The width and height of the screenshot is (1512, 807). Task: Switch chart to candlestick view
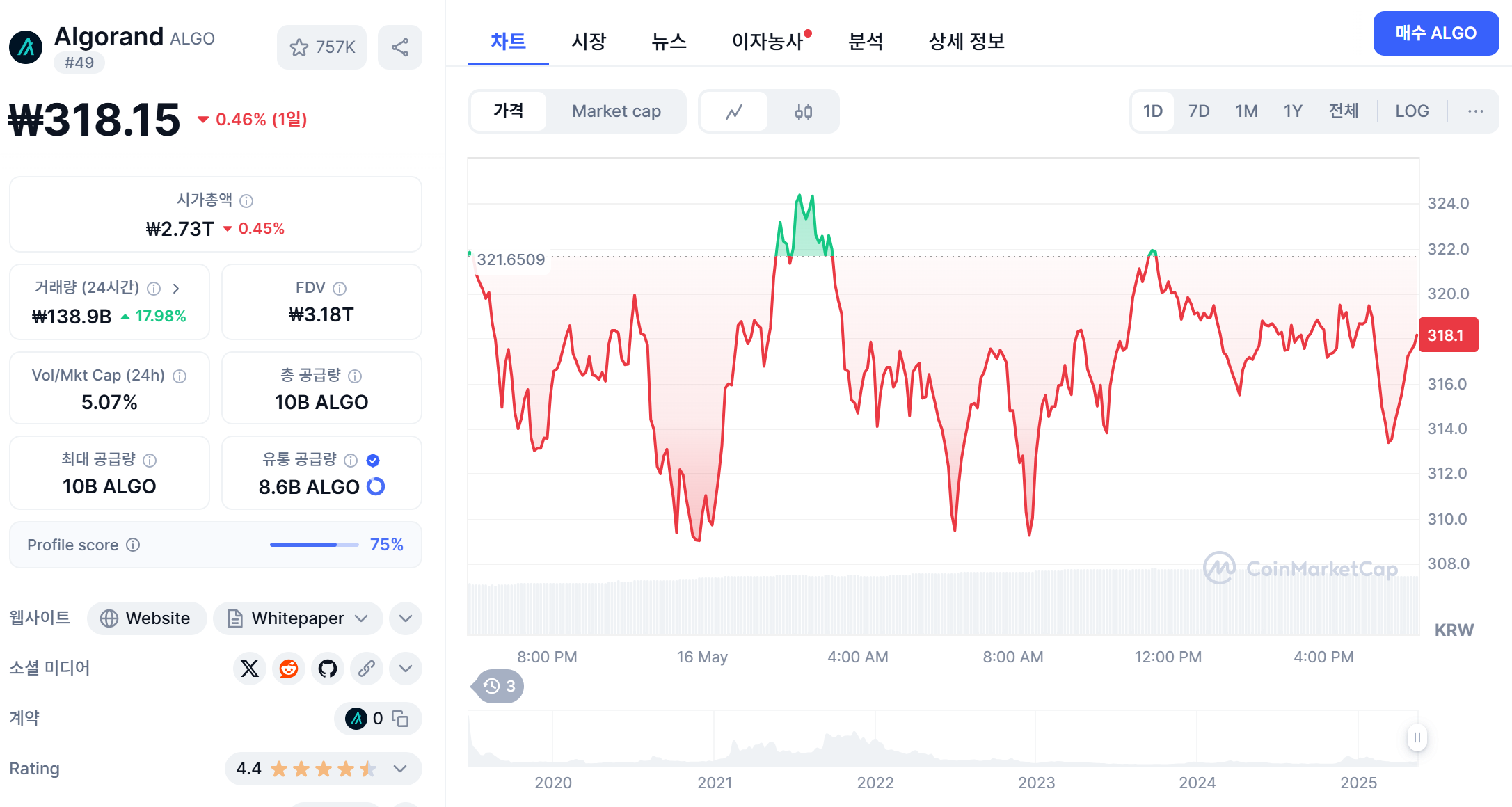pos(804,111)
